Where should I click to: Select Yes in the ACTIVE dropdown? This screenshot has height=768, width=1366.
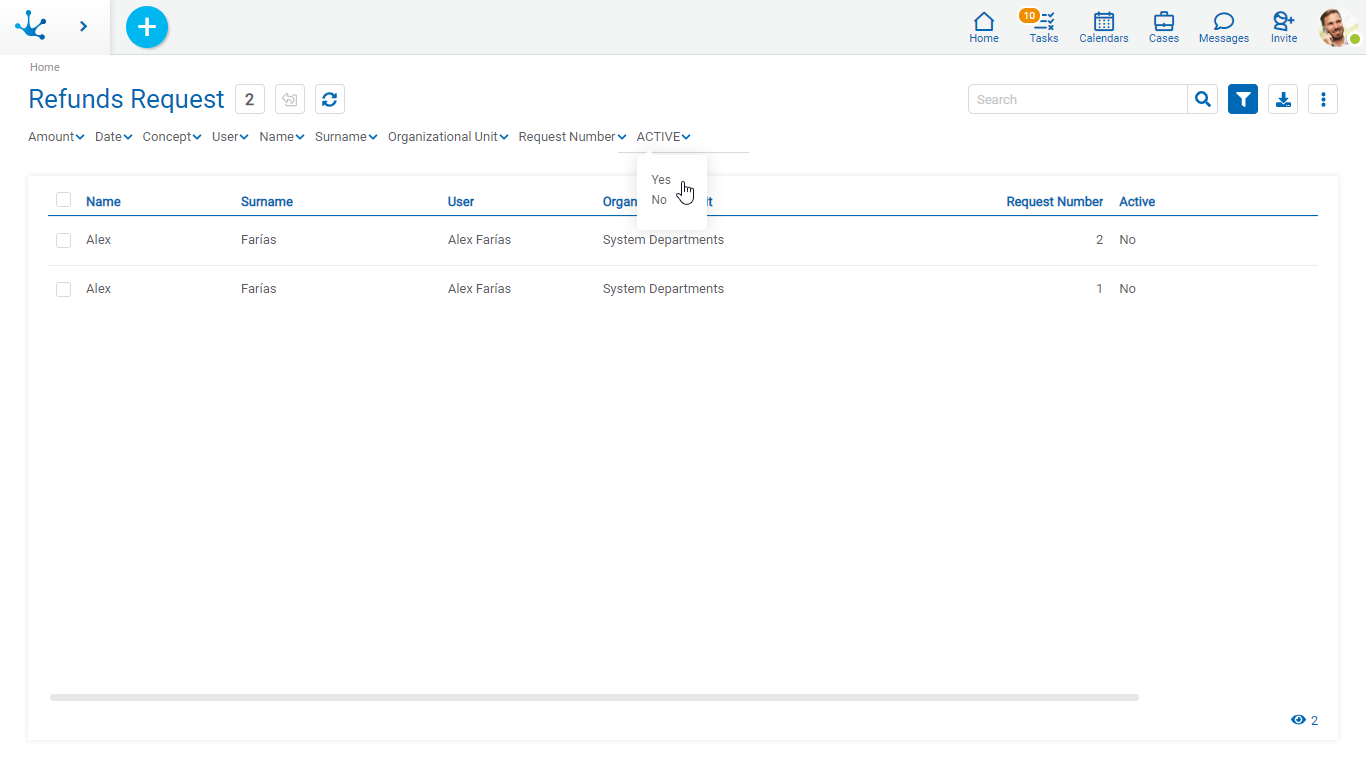coord(661,180)
